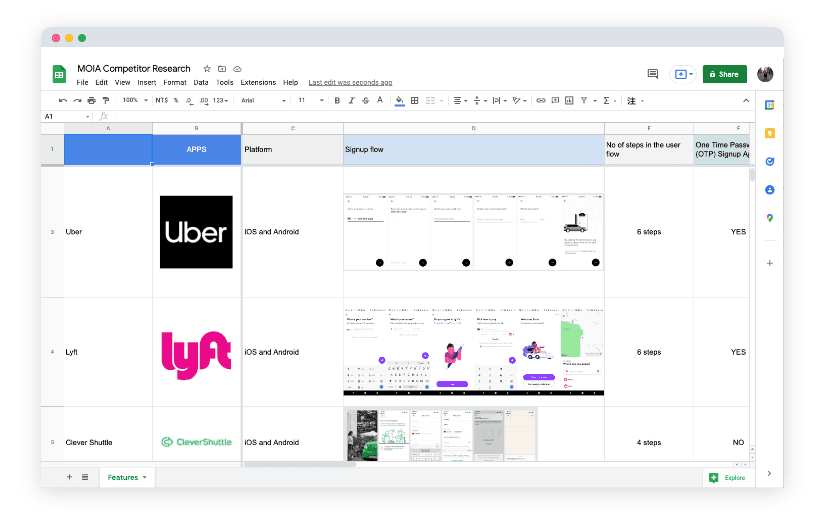Open the text color picker
Screen dimensions: 824x514
pyautogui.click(x=380, y=100)
